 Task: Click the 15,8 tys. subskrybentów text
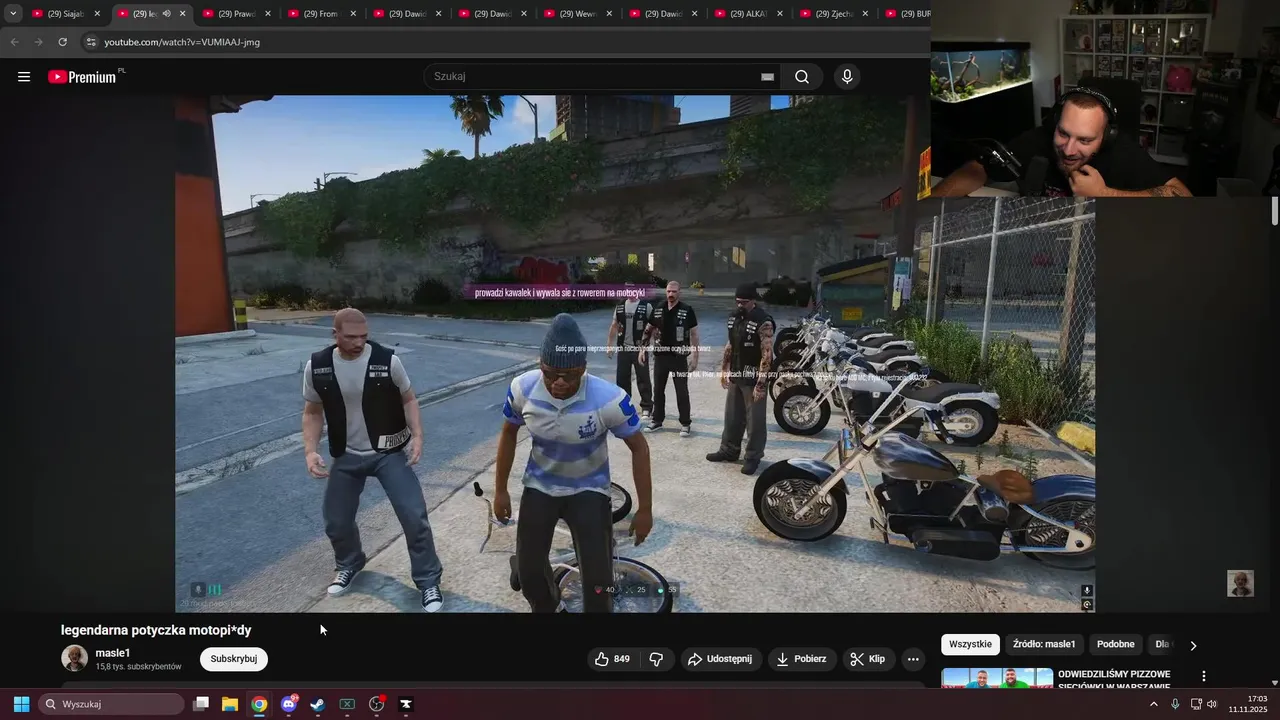pos(138,667)
